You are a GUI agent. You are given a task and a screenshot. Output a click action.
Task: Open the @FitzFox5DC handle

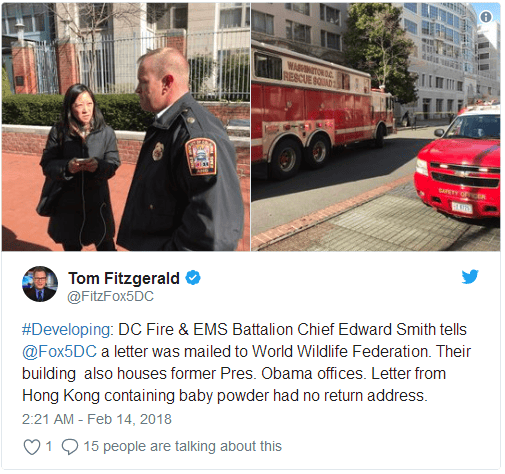point(111,296)
